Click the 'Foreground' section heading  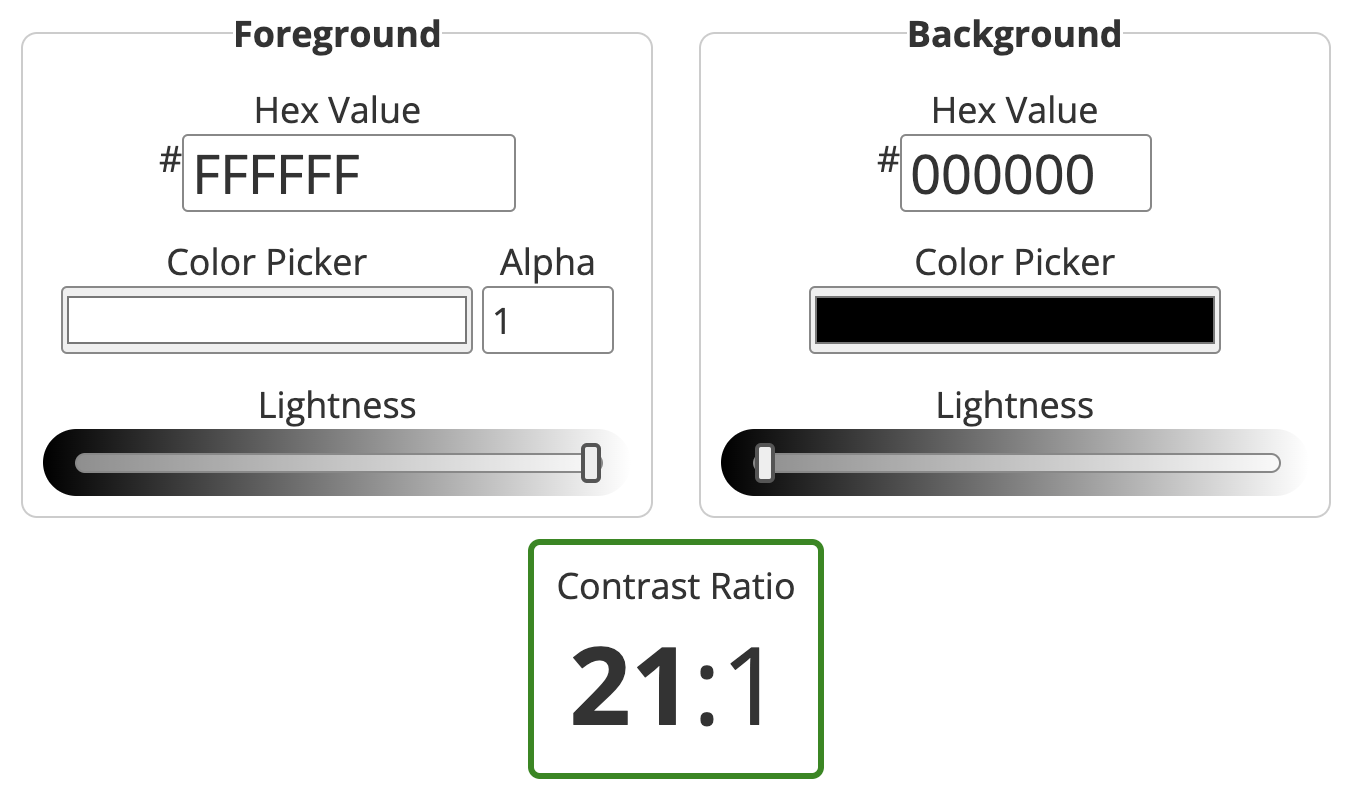pyautogui.click(x=337, y=35)
